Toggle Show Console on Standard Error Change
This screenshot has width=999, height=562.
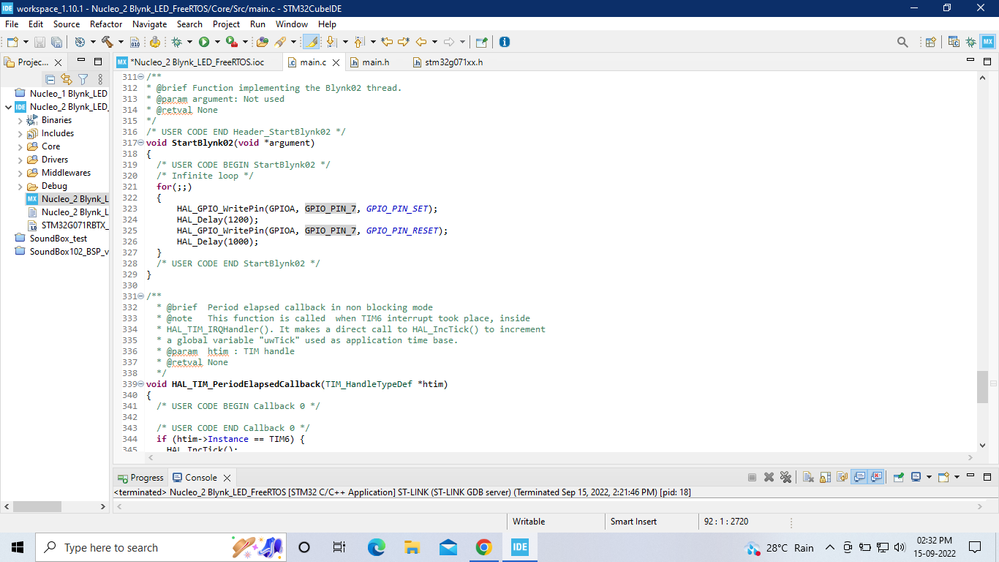[877, 477]
